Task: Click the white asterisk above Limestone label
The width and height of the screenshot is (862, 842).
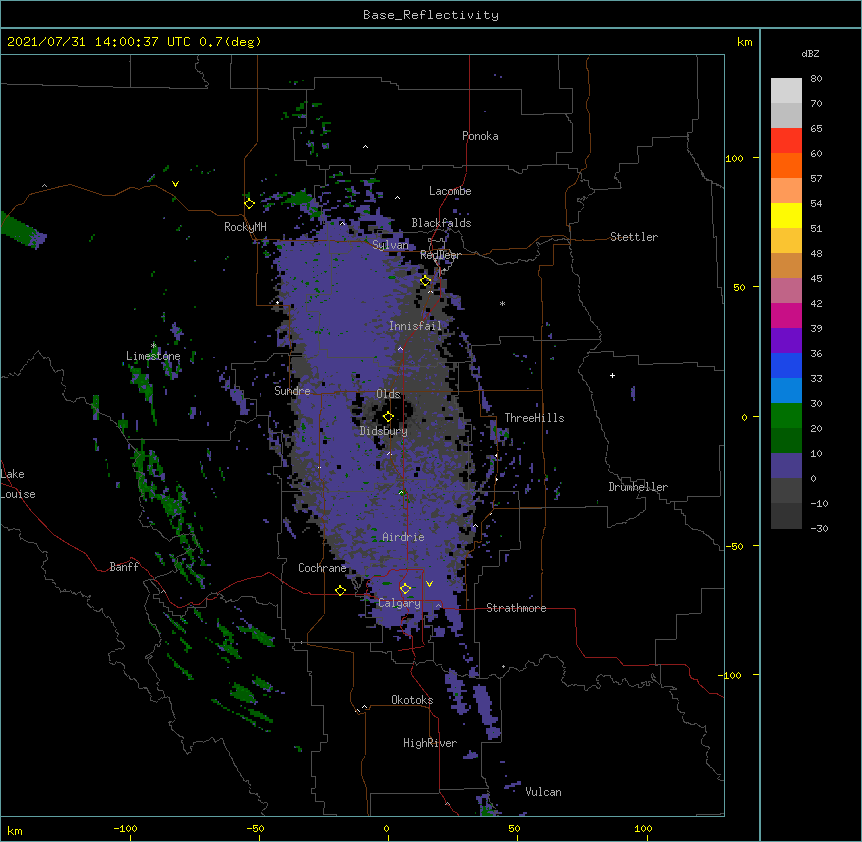Action: tap(153, 346)
